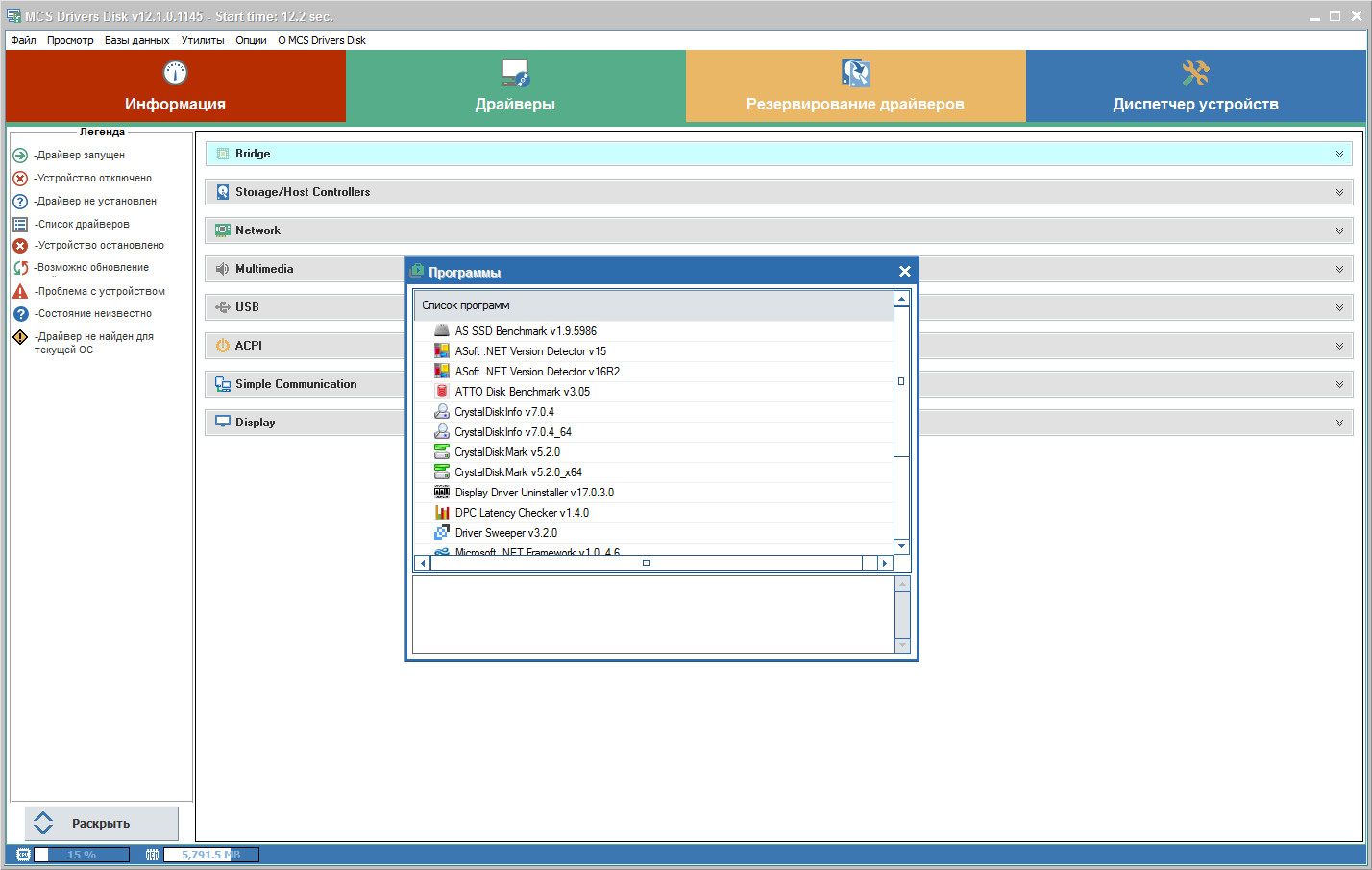Click the Simple Communication icon
This screenshot has width=1372, height=870.
click(223, 384)
